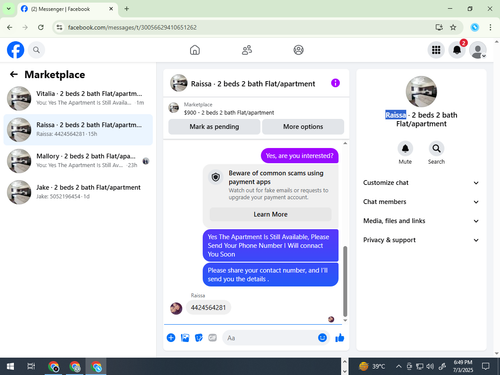Expand Chat members section
The height and width of the screenshot is (375, 500).
(421, 202)
